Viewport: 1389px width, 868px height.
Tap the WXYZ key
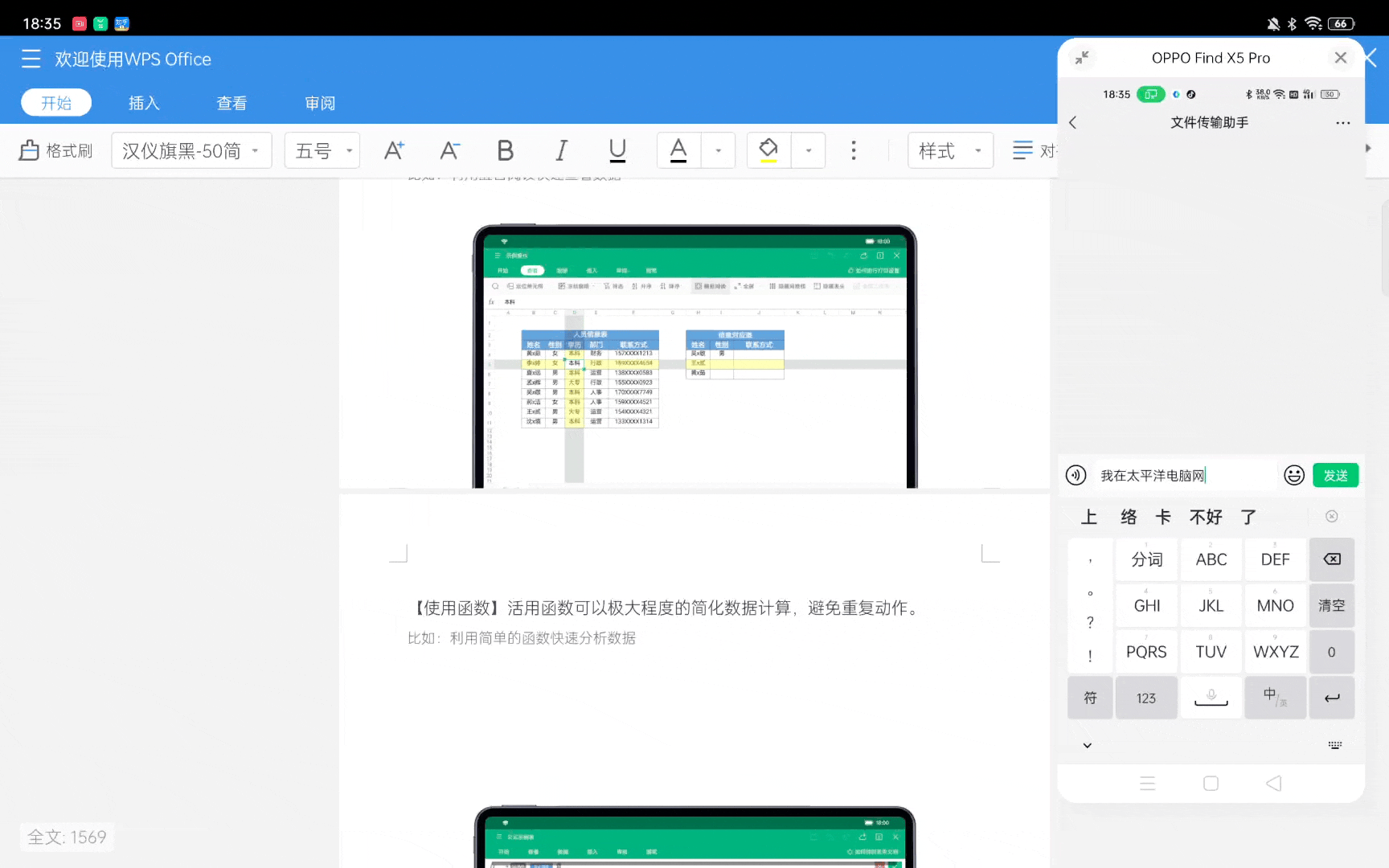pos(1276,652)
